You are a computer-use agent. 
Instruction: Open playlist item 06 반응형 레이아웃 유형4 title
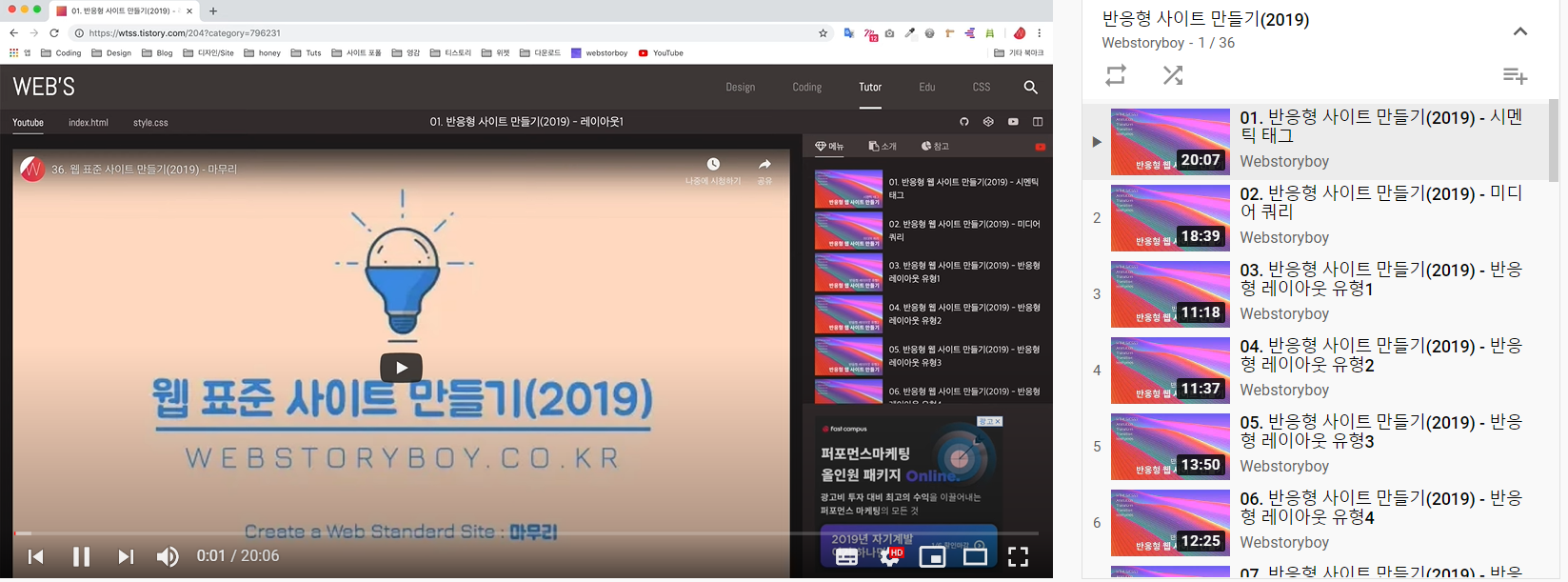pyautogui.click(x=1380, y=508)
